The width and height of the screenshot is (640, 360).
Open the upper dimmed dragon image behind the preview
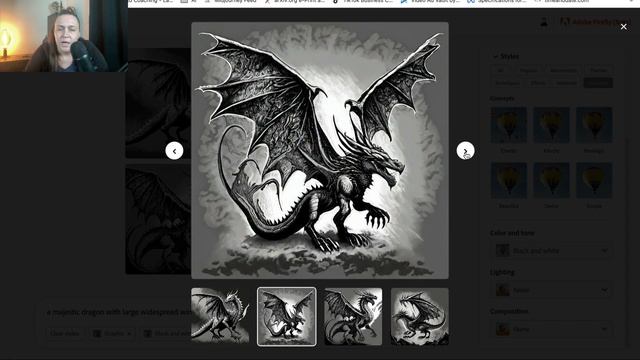pyautogui.click(x=158, y=103)
